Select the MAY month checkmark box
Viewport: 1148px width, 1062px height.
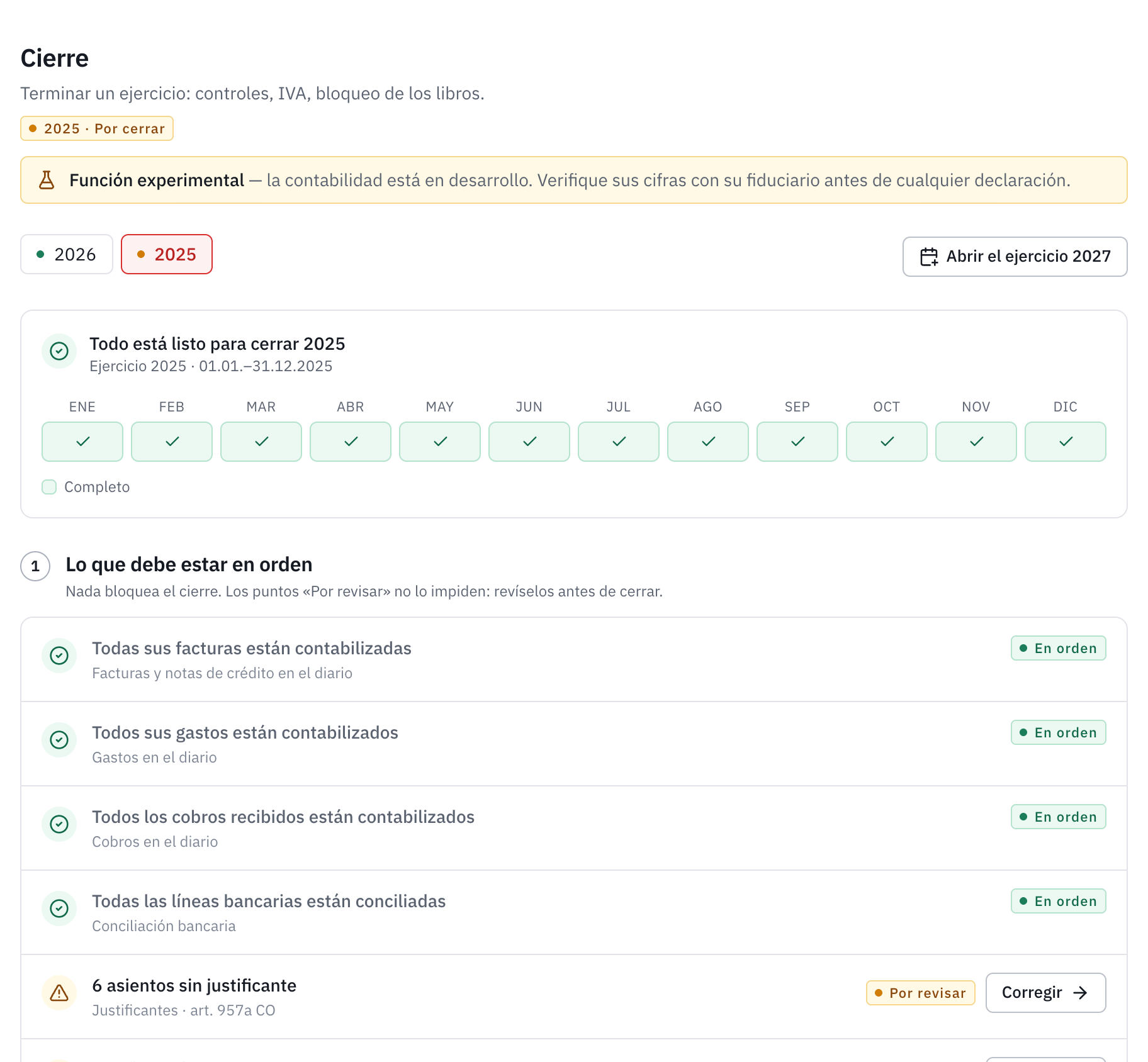click(x=440, y=442)
